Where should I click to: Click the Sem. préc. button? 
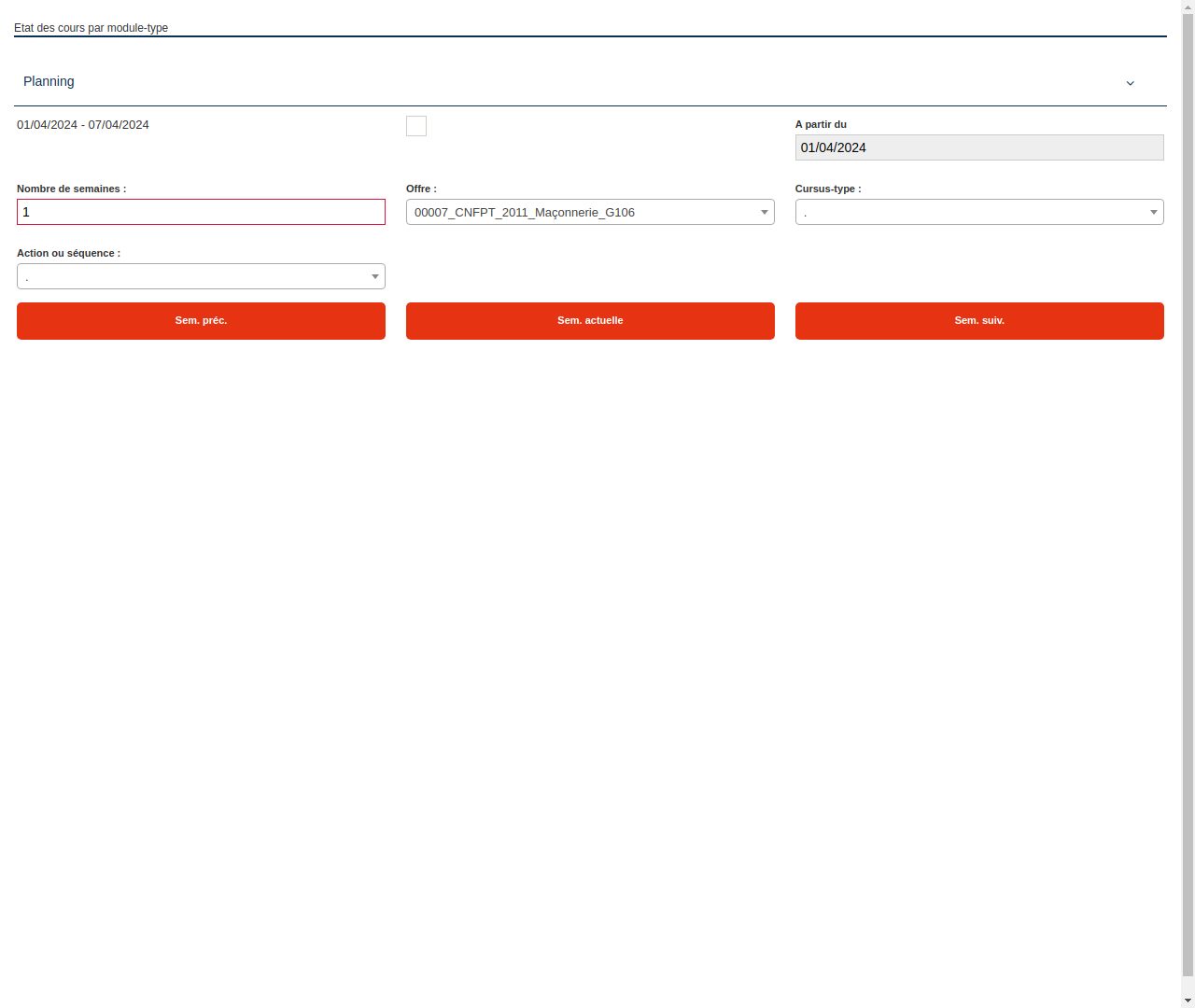[201, 320]
